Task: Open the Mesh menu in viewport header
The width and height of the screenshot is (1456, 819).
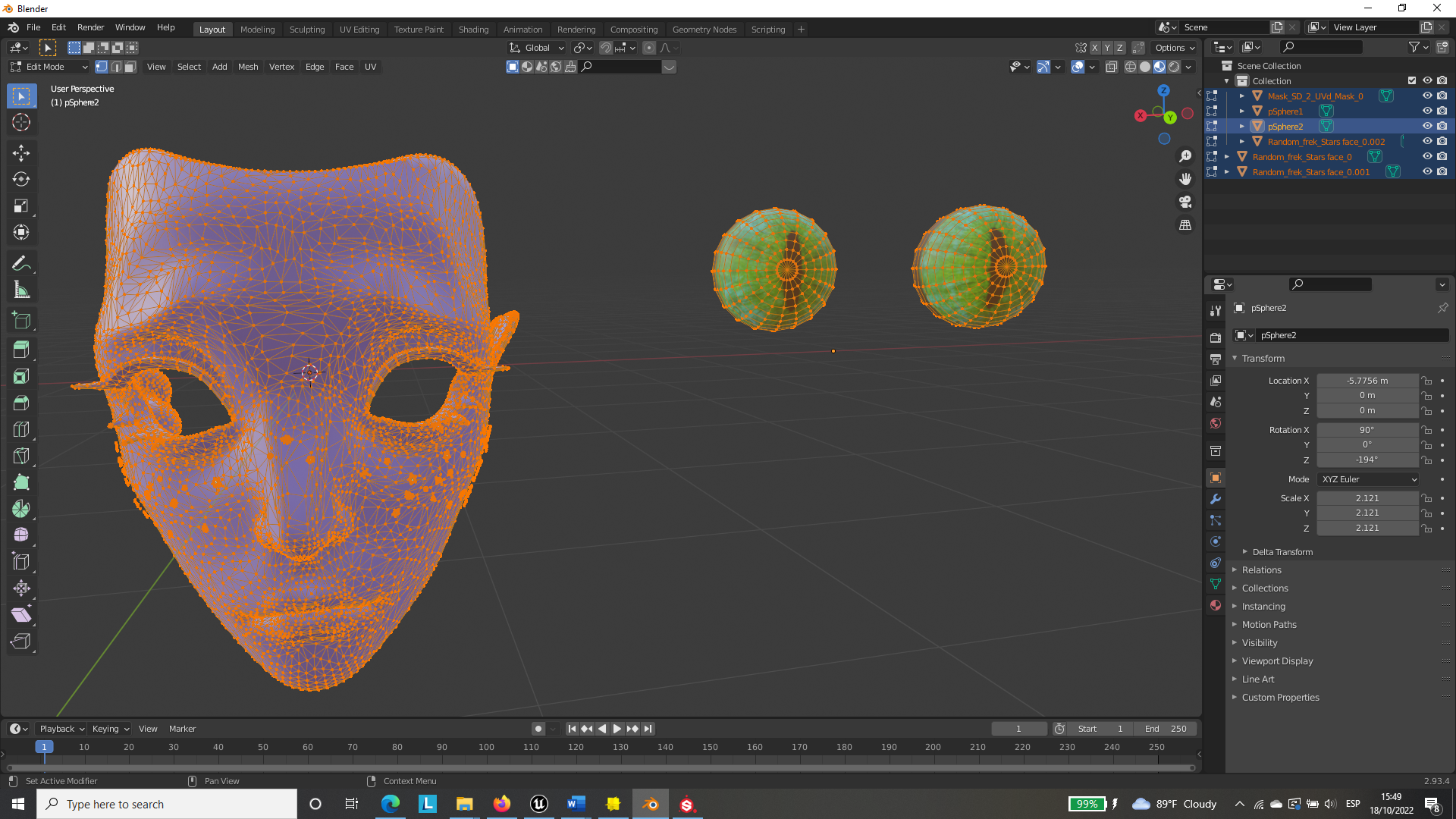Action: [247, 67]
